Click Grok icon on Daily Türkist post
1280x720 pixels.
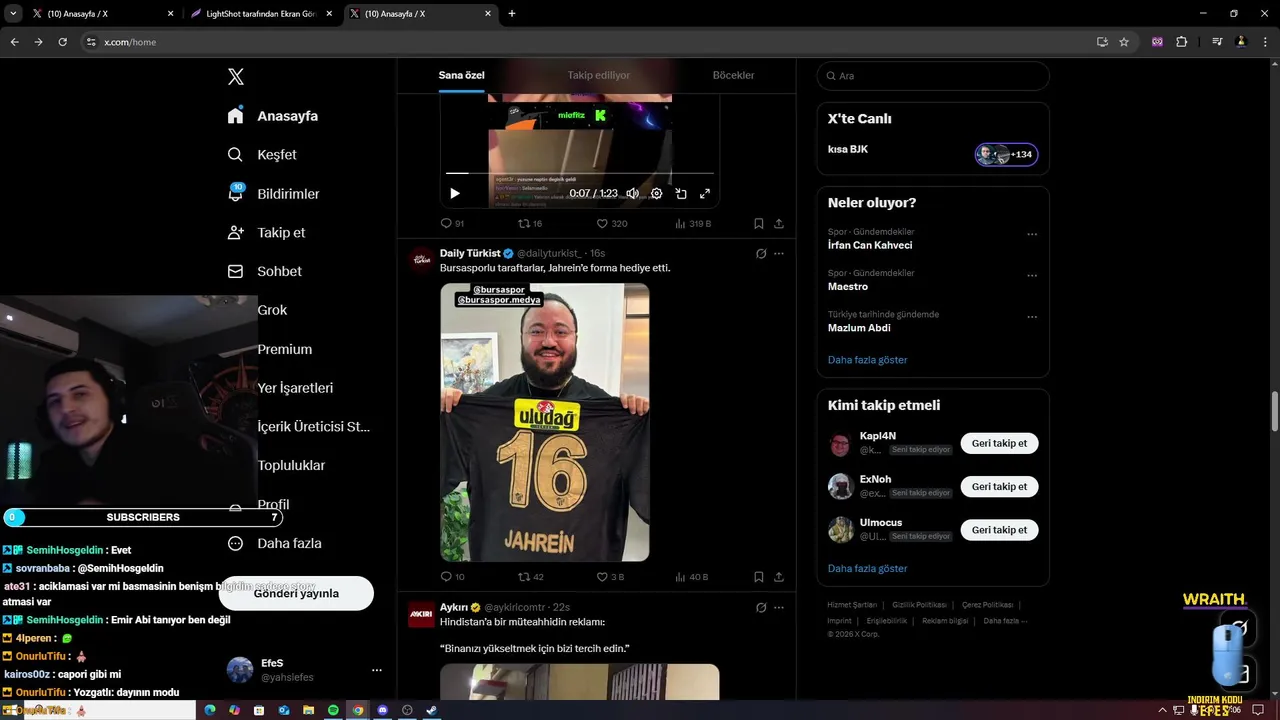click(x=761, y=254)
